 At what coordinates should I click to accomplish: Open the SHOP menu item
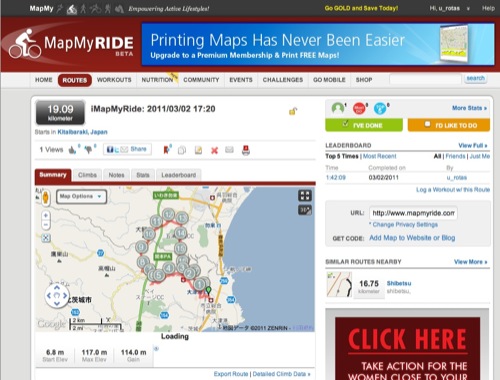(364, 80)
